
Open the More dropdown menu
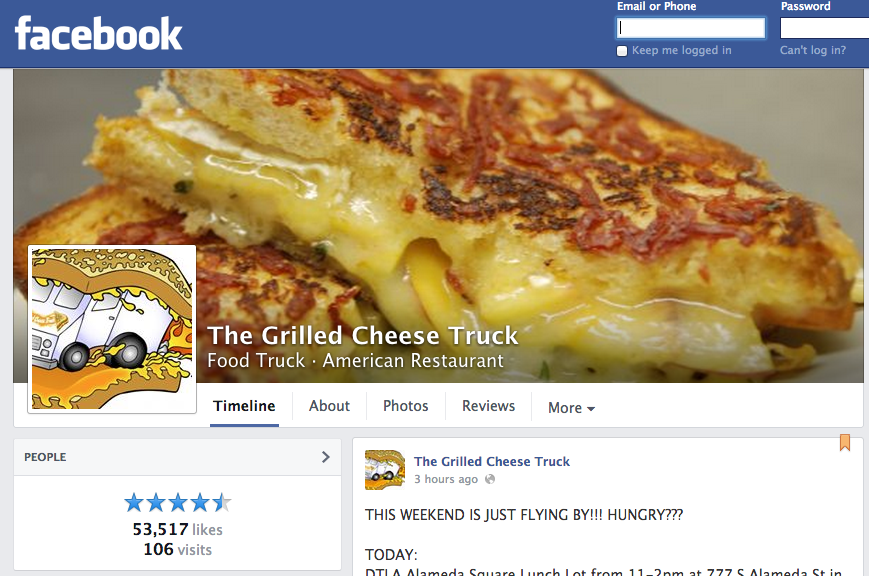[x=571, y=407]
